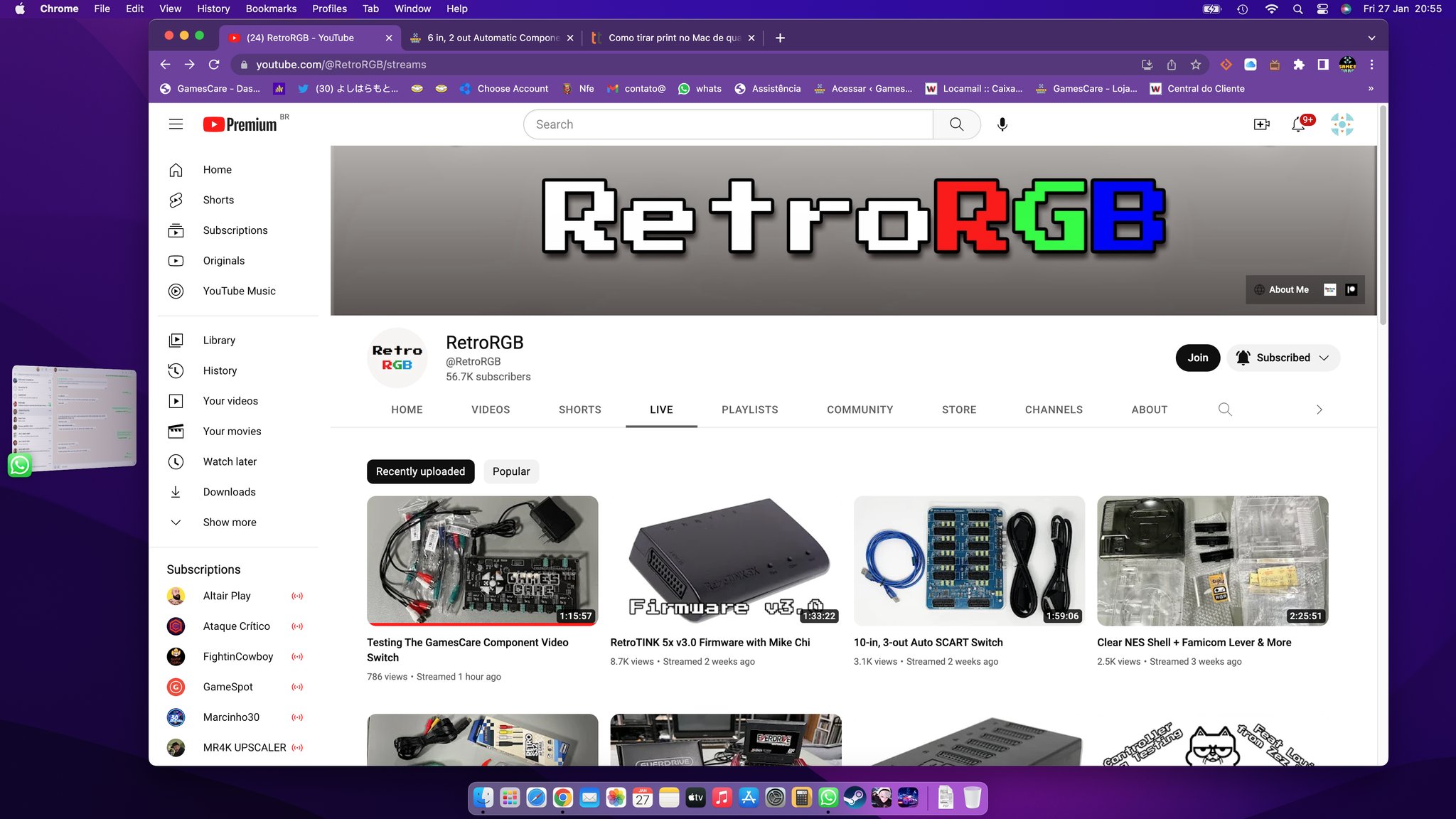Viewport: 1456px width, 819px height.
Task: Open the Central do Cliente bookmark
Action: (1197, 89)
